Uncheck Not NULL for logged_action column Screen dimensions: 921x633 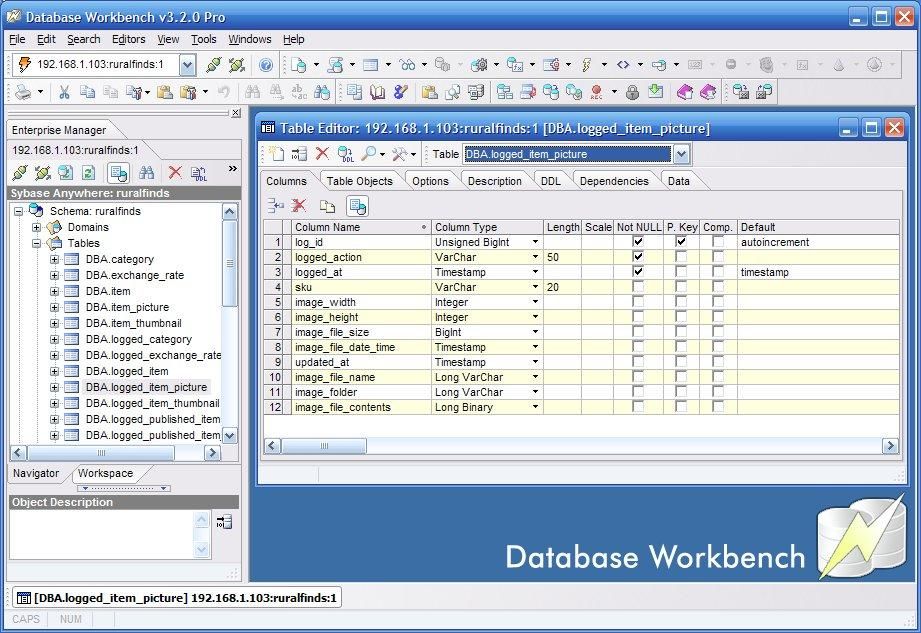pos(638,257)
